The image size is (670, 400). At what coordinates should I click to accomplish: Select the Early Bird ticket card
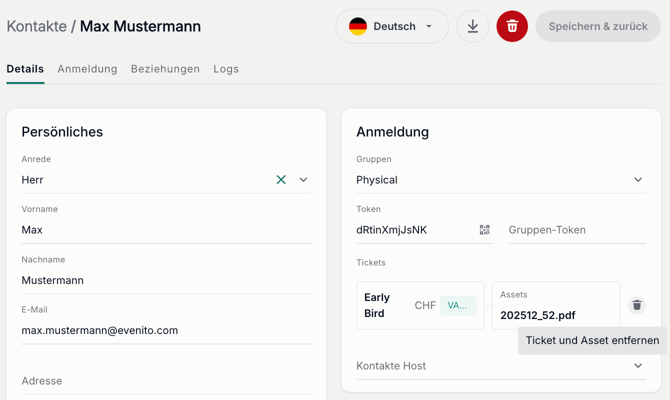(x=420, y=306)
